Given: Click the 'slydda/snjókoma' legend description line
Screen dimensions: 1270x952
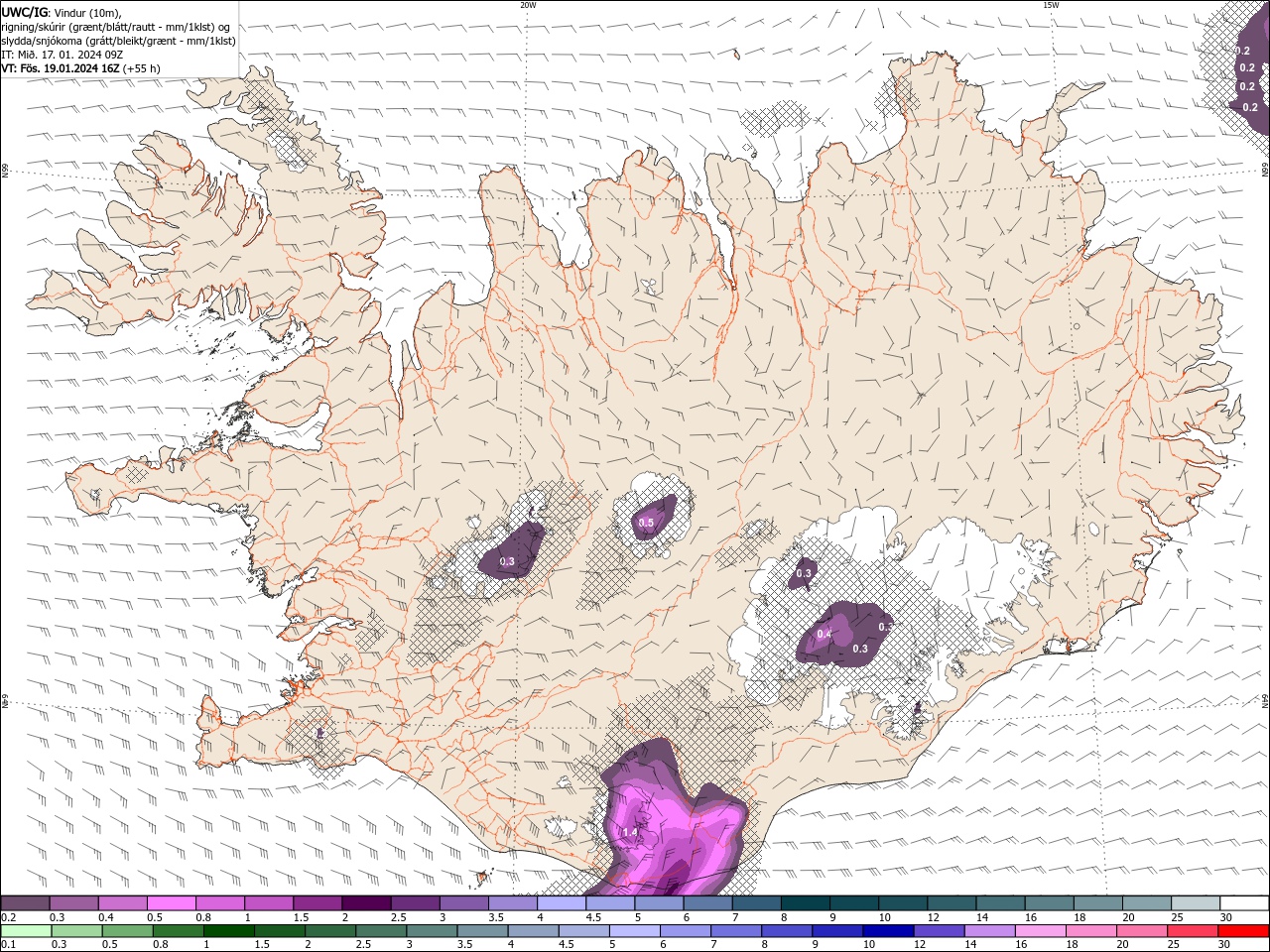Looking at the screenshot, I should (x=119, y=41).
